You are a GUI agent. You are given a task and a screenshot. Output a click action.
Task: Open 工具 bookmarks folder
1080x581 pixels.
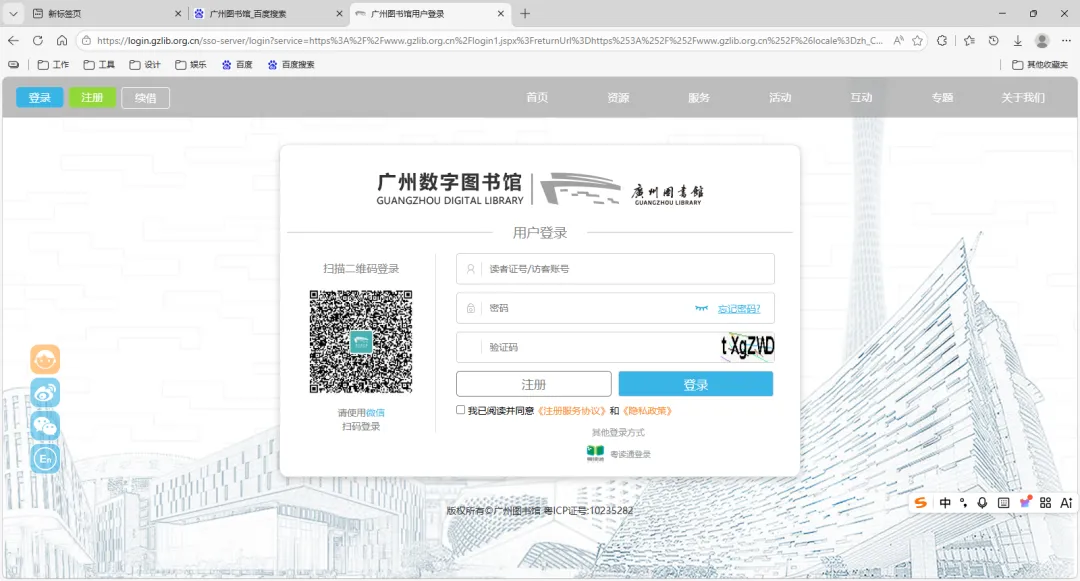click(x=99, y=65)
